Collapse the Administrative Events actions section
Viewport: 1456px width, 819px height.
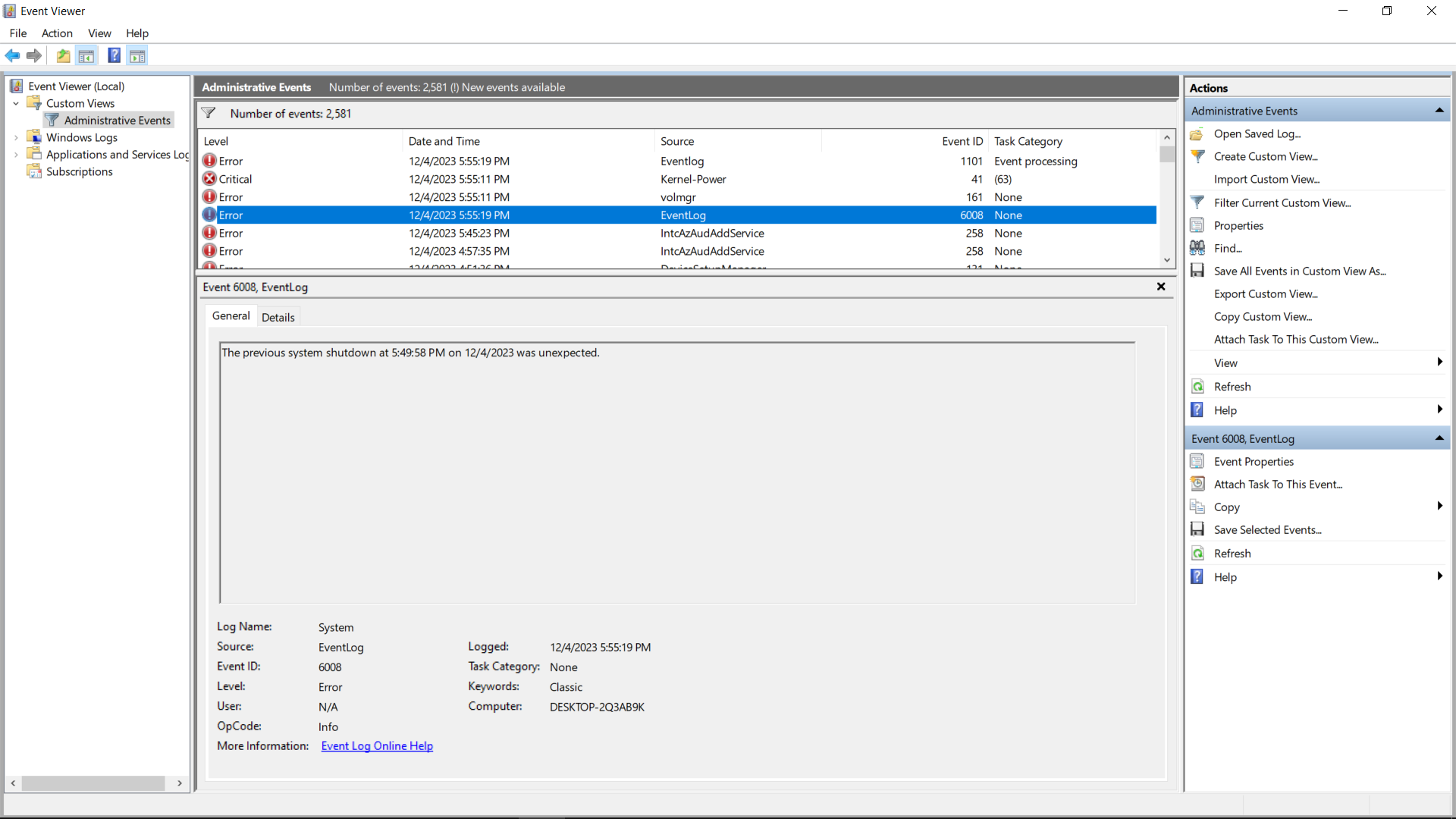point(1439,111)
